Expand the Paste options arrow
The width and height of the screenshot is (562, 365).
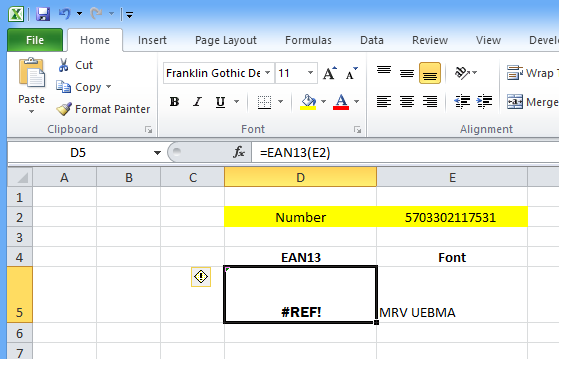32,112
